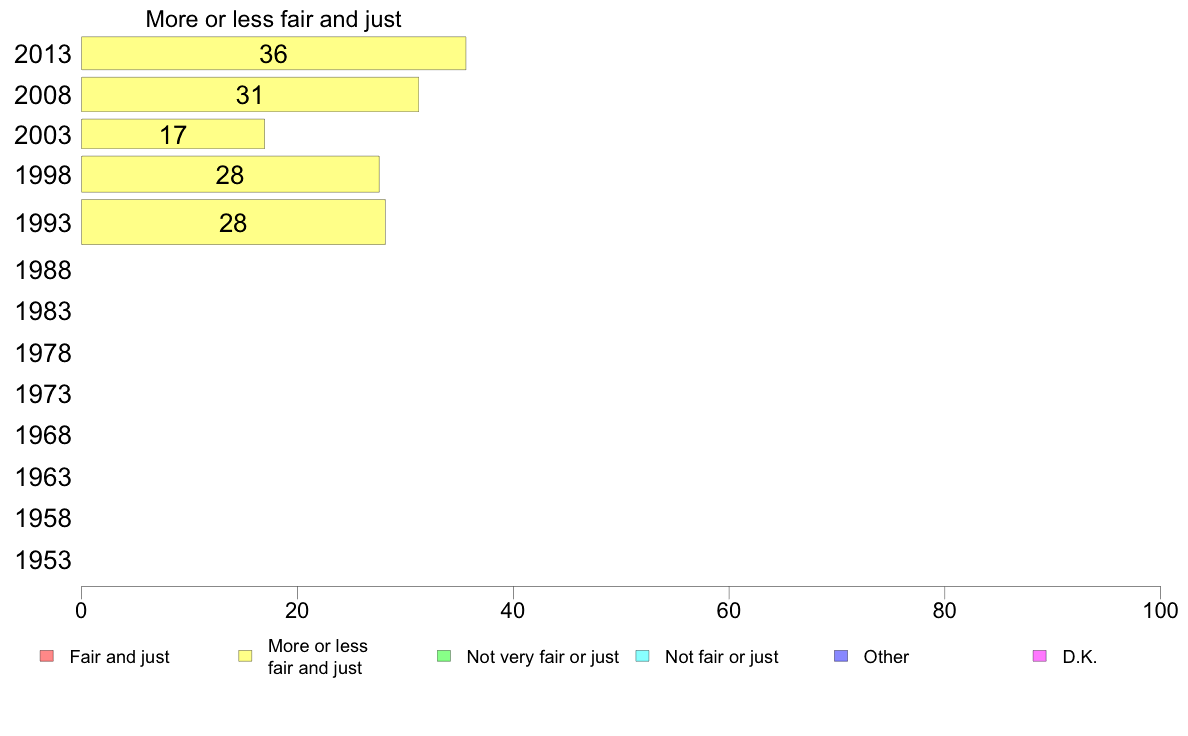Select the cyan Not fair or just swatch
Viewport: 1188px width, 736px height.
642,656
